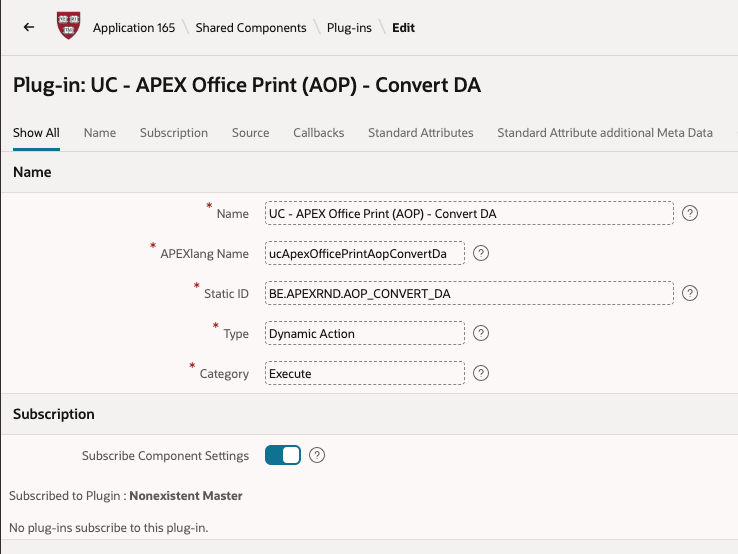Image resolution: width=738 pixels, height=554 pixels.
Task: Switch to the Name tab
Action: [x=100, y=133]
